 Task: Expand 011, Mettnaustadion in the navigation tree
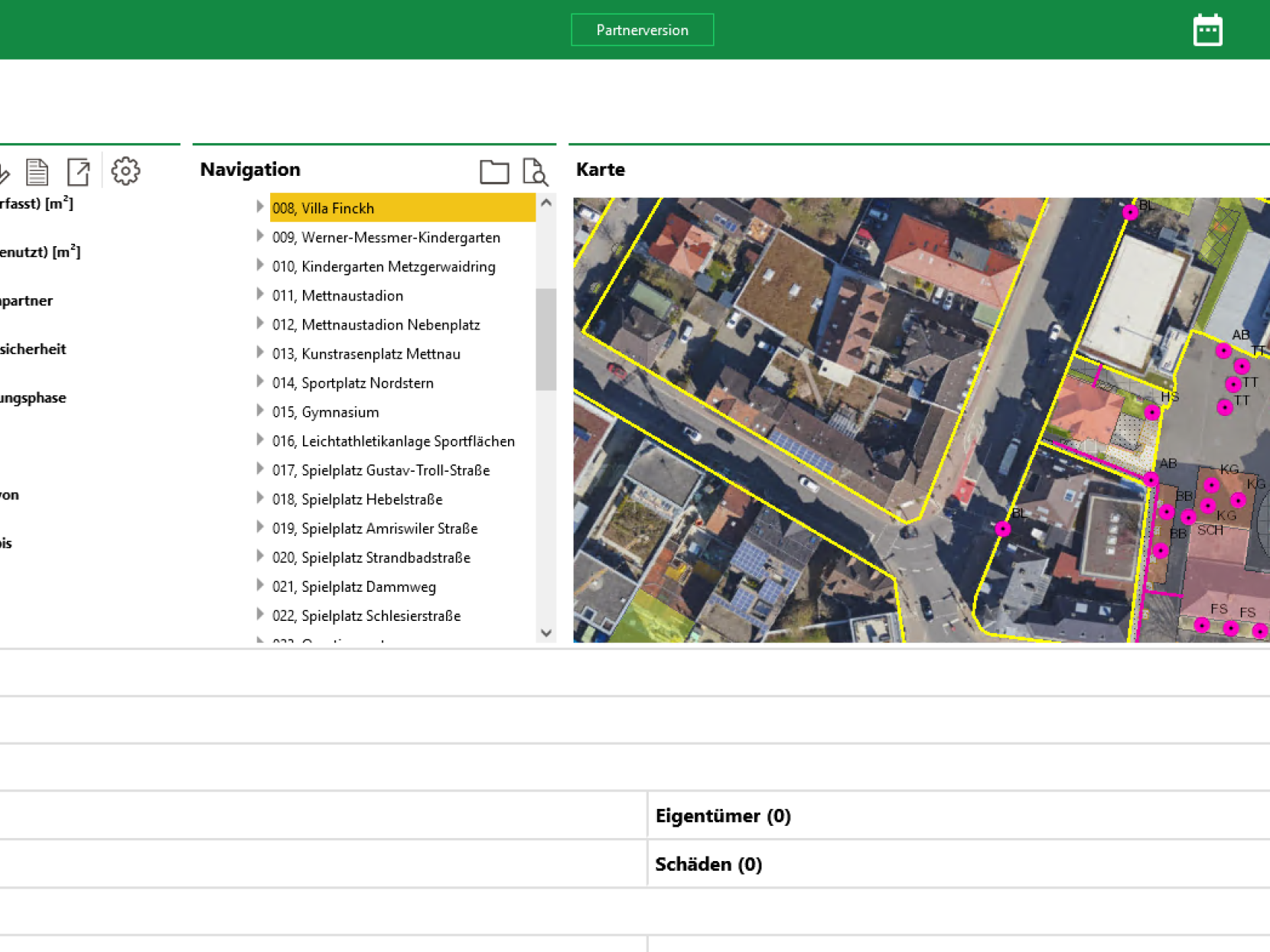pos(260,293)
